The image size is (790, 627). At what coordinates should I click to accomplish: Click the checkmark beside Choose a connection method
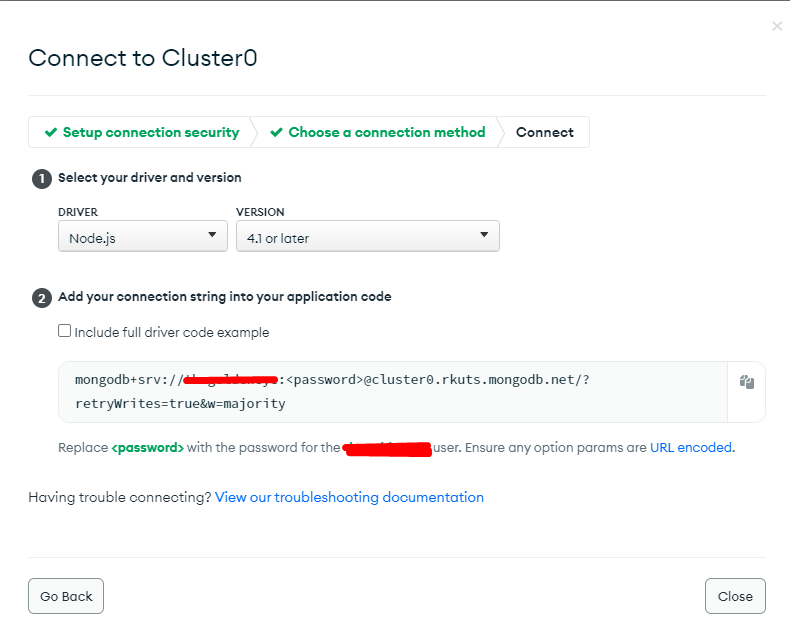[277, 132]
